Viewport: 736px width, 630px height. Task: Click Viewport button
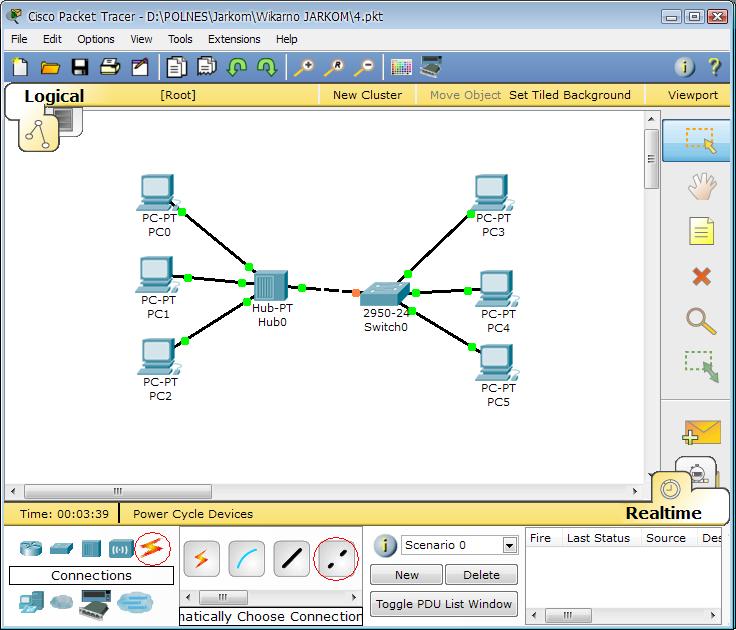(693, 95)
